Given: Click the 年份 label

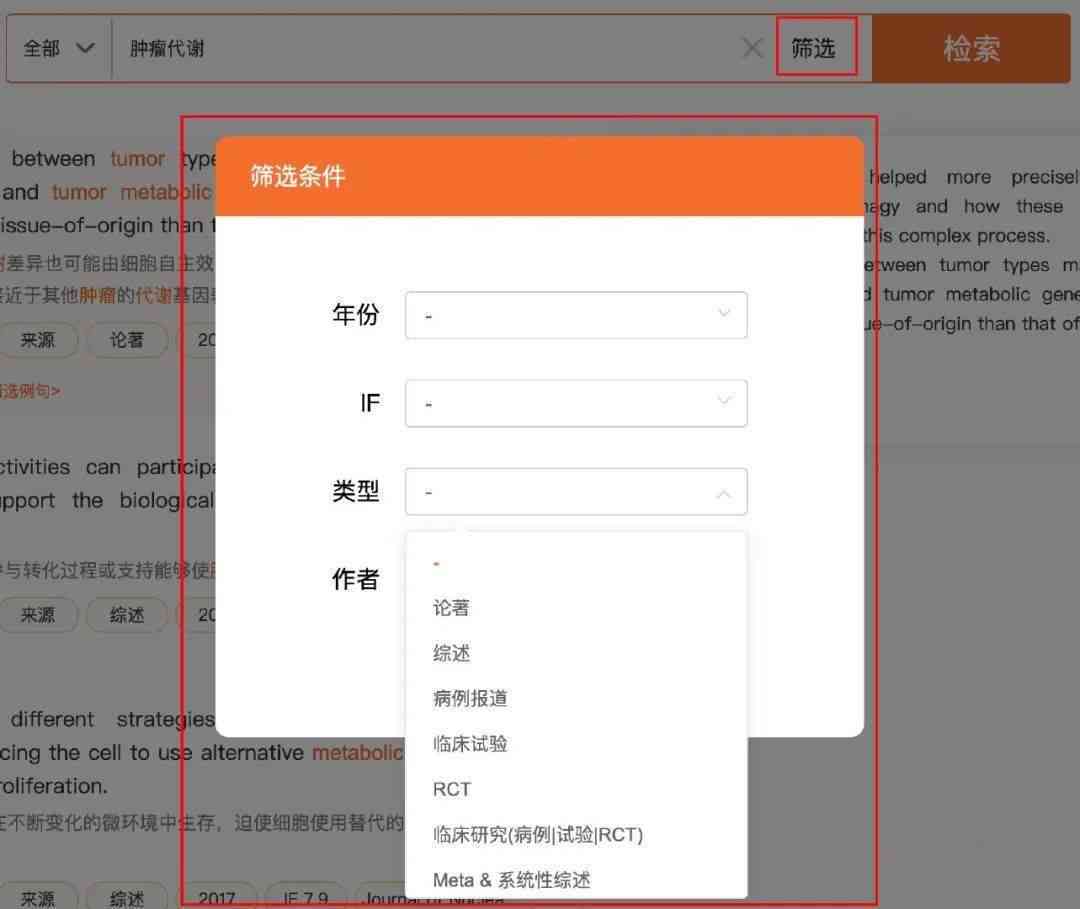Looking at the screenshot, I should [x=356, y=315].
